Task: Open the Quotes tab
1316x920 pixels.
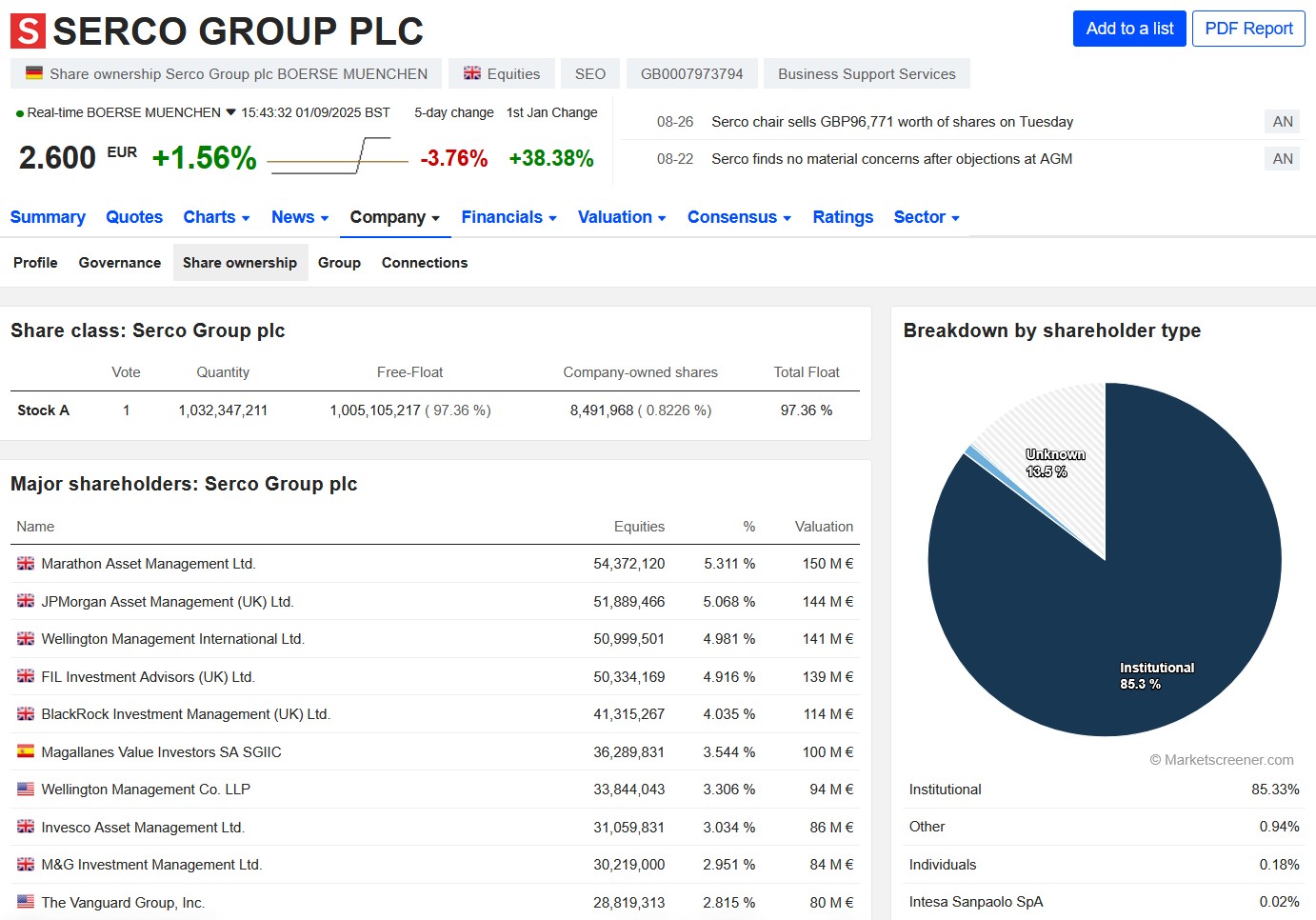Action: click(x=134, y=217)
